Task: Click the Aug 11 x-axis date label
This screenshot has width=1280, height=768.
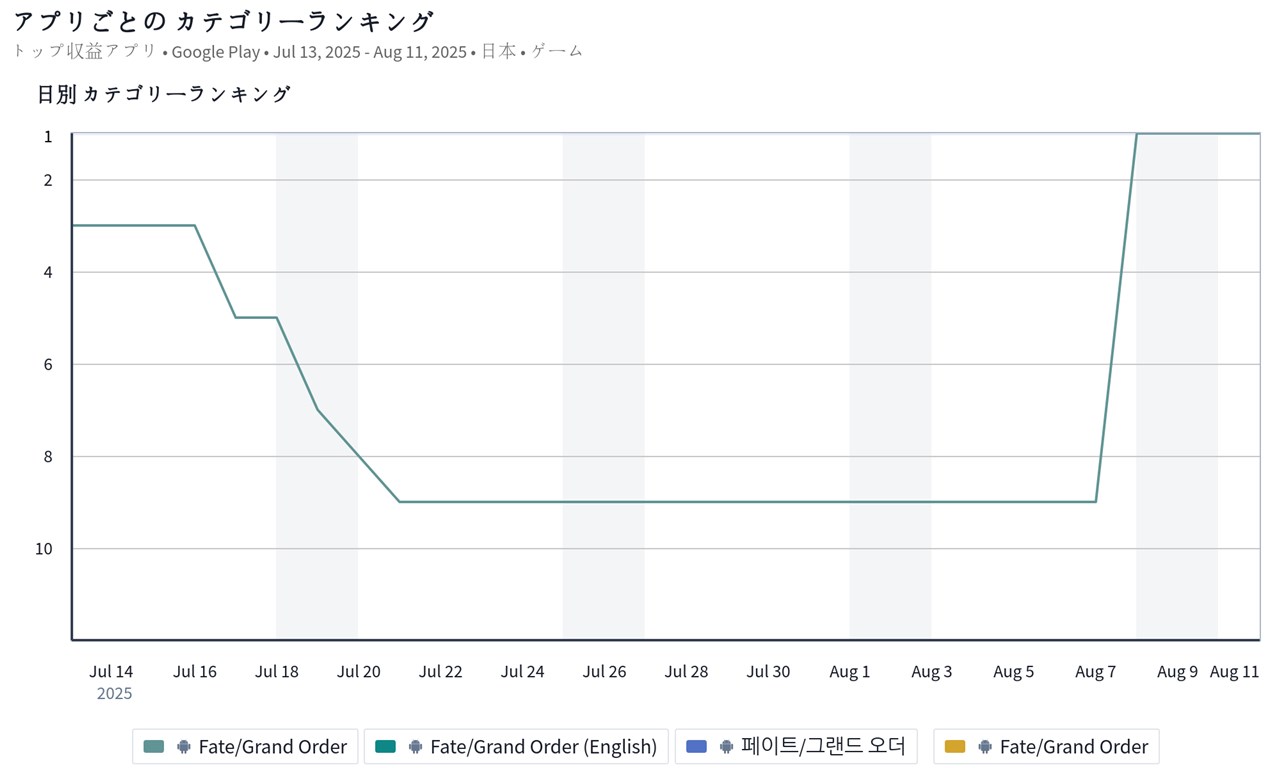Action: point(1234,672)
